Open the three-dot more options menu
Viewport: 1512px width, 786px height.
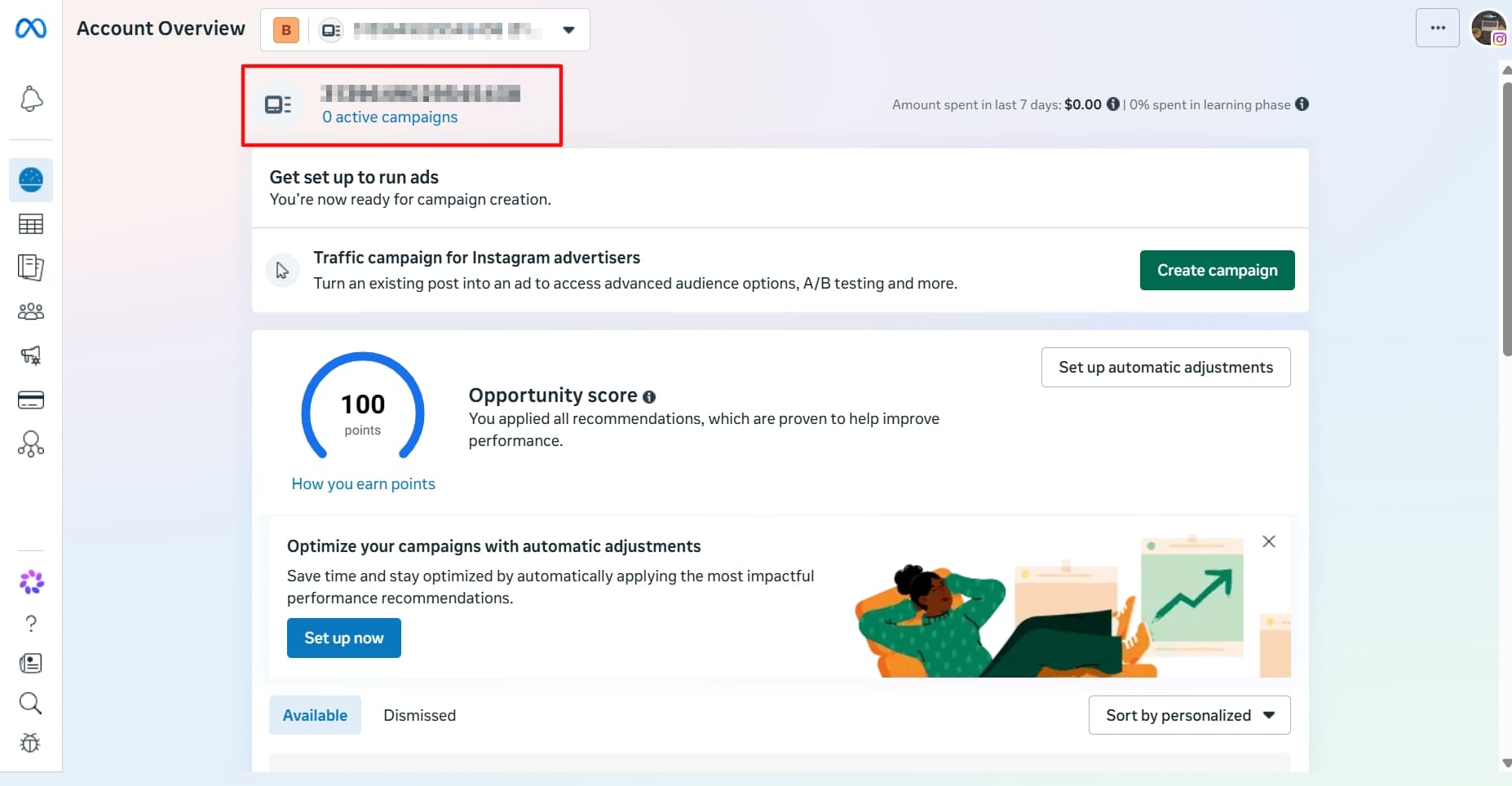1438,28
